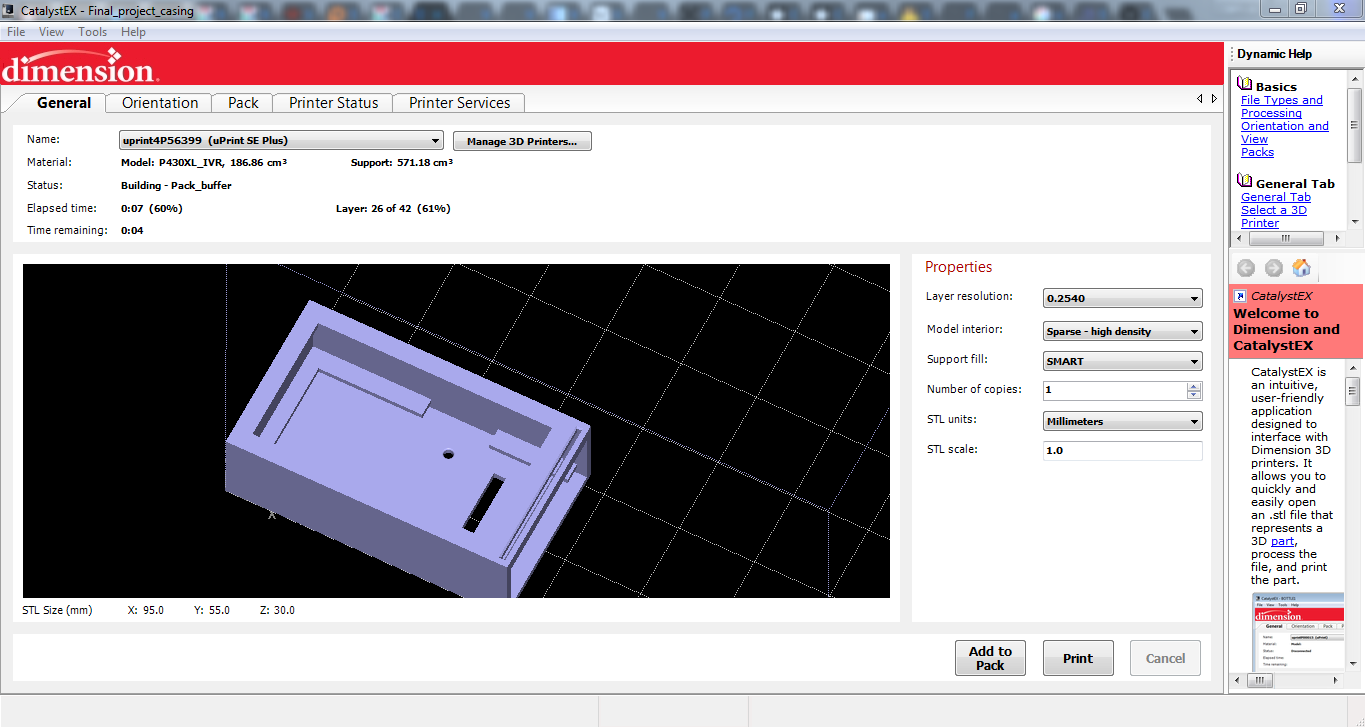Viewport: 1365px width, 727px height.
Task: Click the Add to Pack button
Action: pos(990,658)
